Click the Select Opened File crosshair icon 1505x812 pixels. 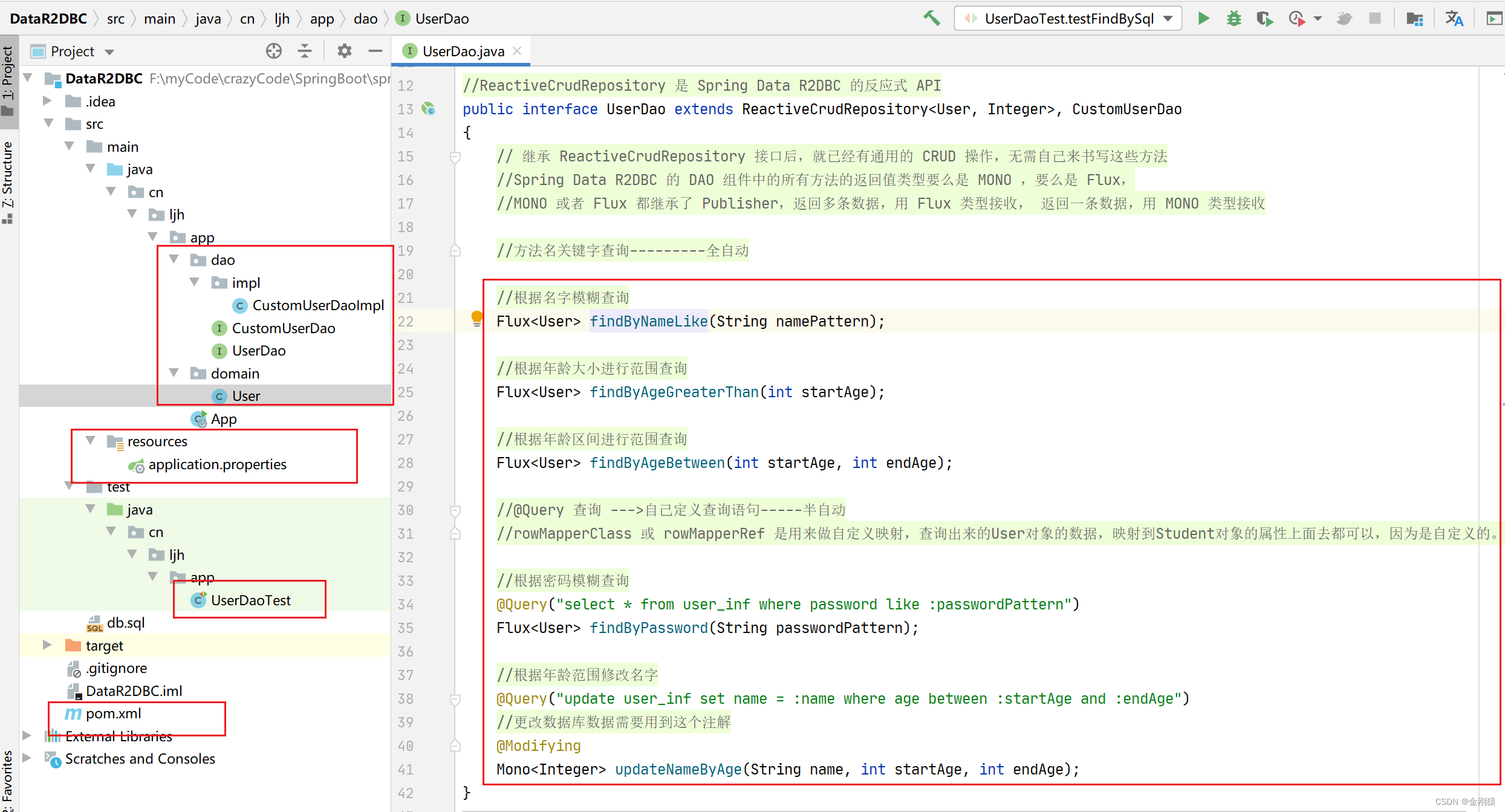pyautogui.click(x=273, y=51)
